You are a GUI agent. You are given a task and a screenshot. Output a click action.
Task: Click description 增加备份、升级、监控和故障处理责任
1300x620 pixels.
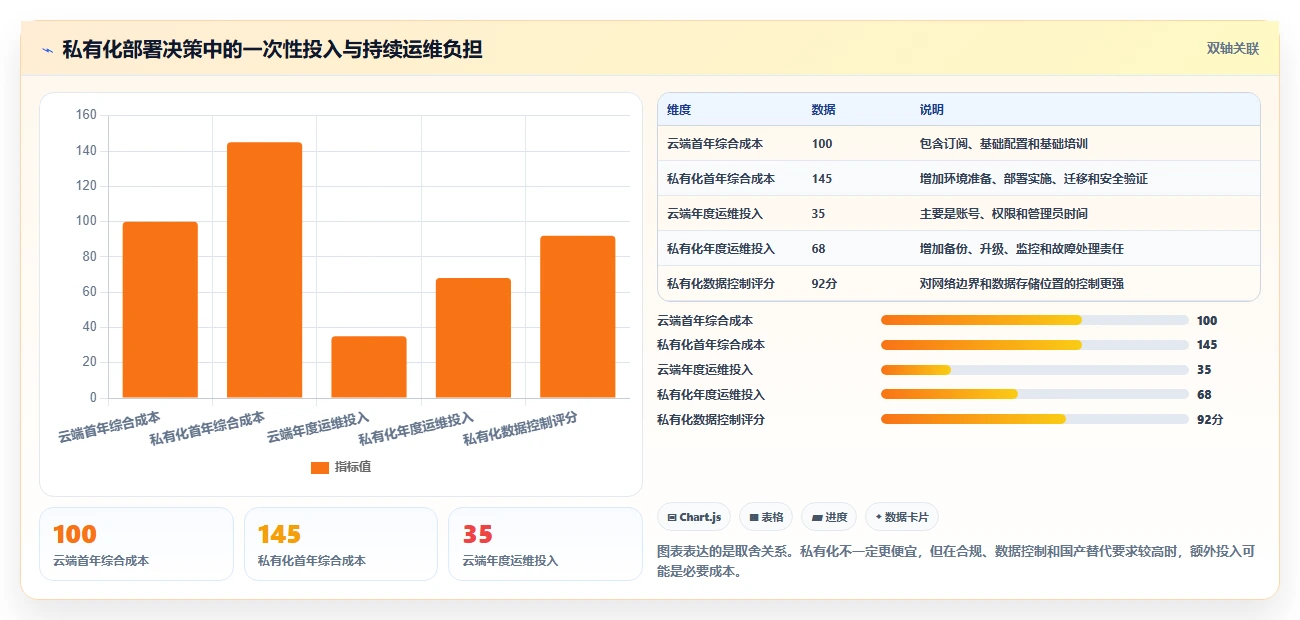pos(1022,249)
